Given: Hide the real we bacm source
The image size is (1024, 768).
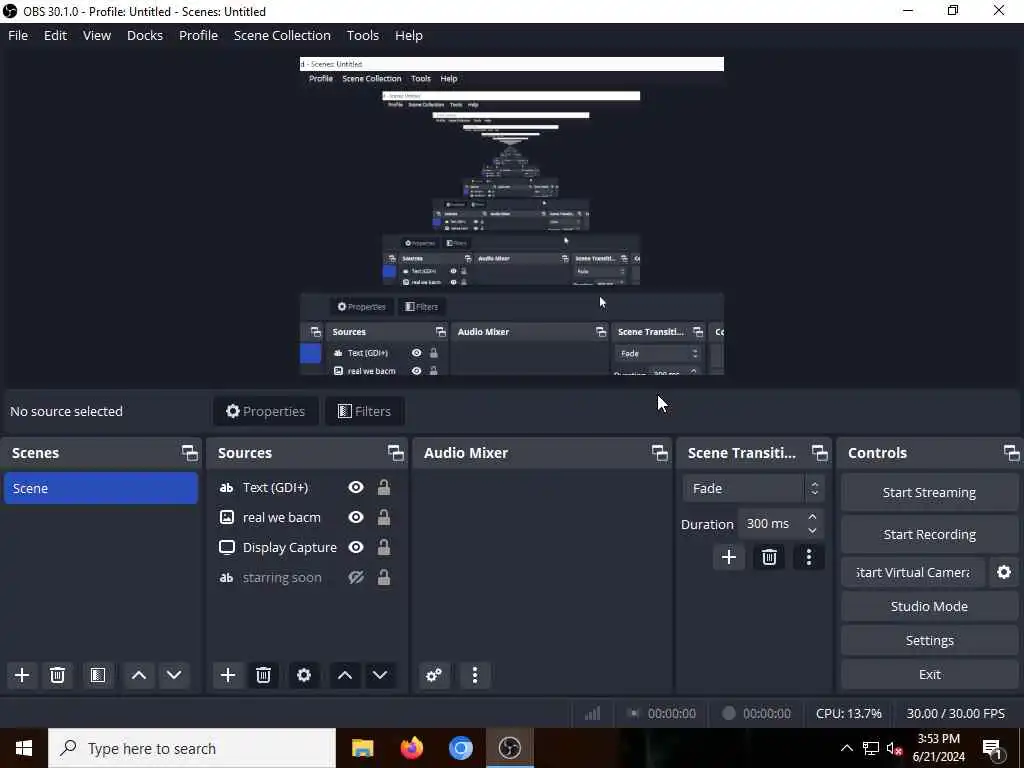Looking at the screenshot, I should coord(356,517).
